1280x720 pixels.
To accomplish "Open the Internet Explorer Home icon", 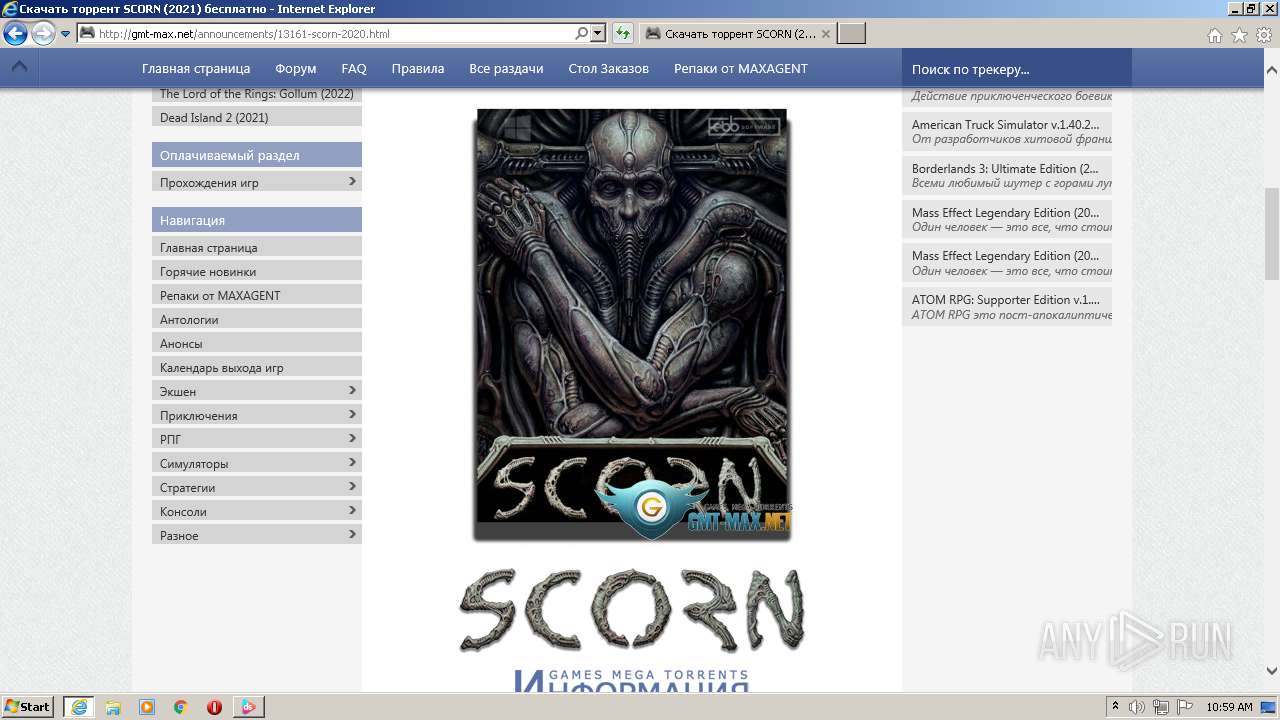I will (x=1214, y=35).
